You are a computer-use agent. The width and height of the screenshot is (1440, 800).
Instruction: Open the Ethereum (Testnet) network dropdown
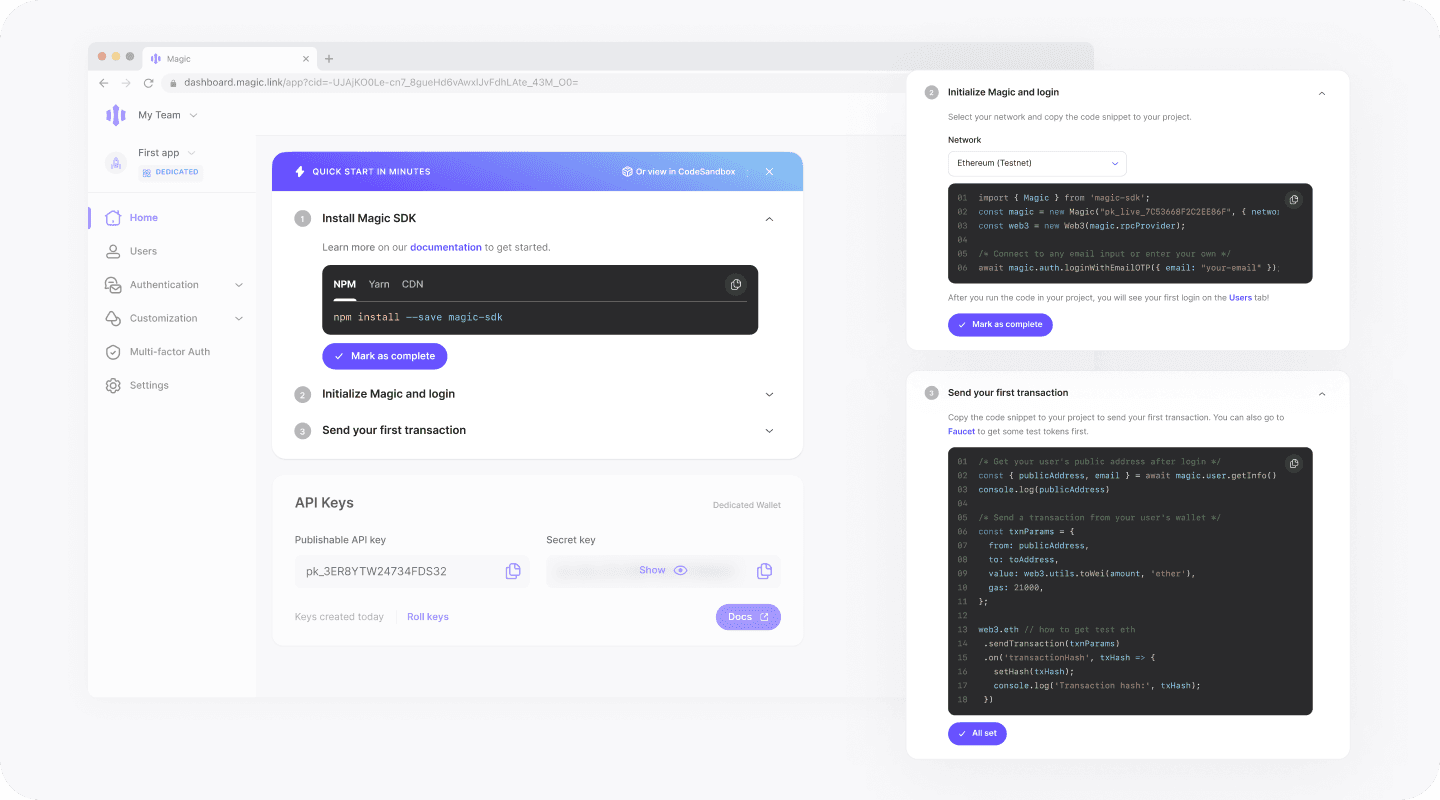(x=1037, y=163)
